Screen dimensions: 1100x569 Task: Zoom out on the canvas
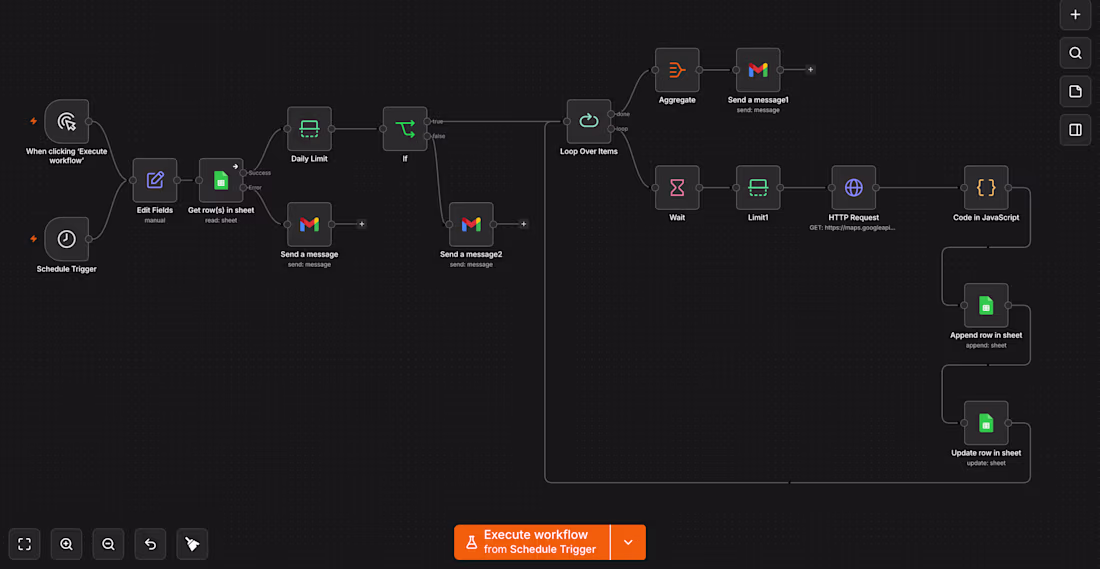(x=108, y=544)
